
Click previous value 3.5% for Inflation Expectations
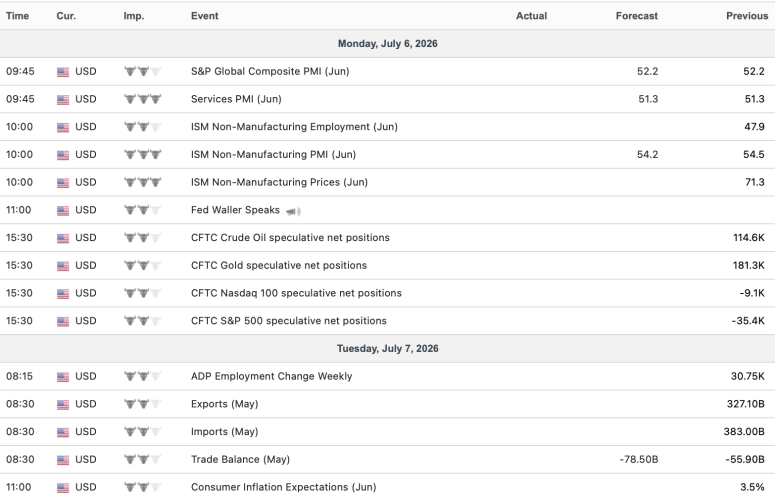coord(752,487)
